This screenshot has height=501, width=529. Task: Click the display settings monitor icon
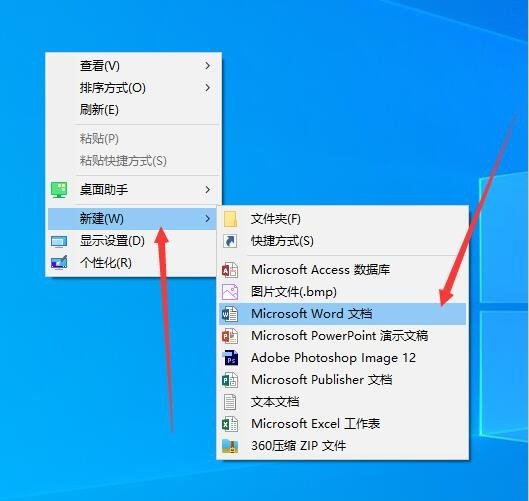click(59, 241)
